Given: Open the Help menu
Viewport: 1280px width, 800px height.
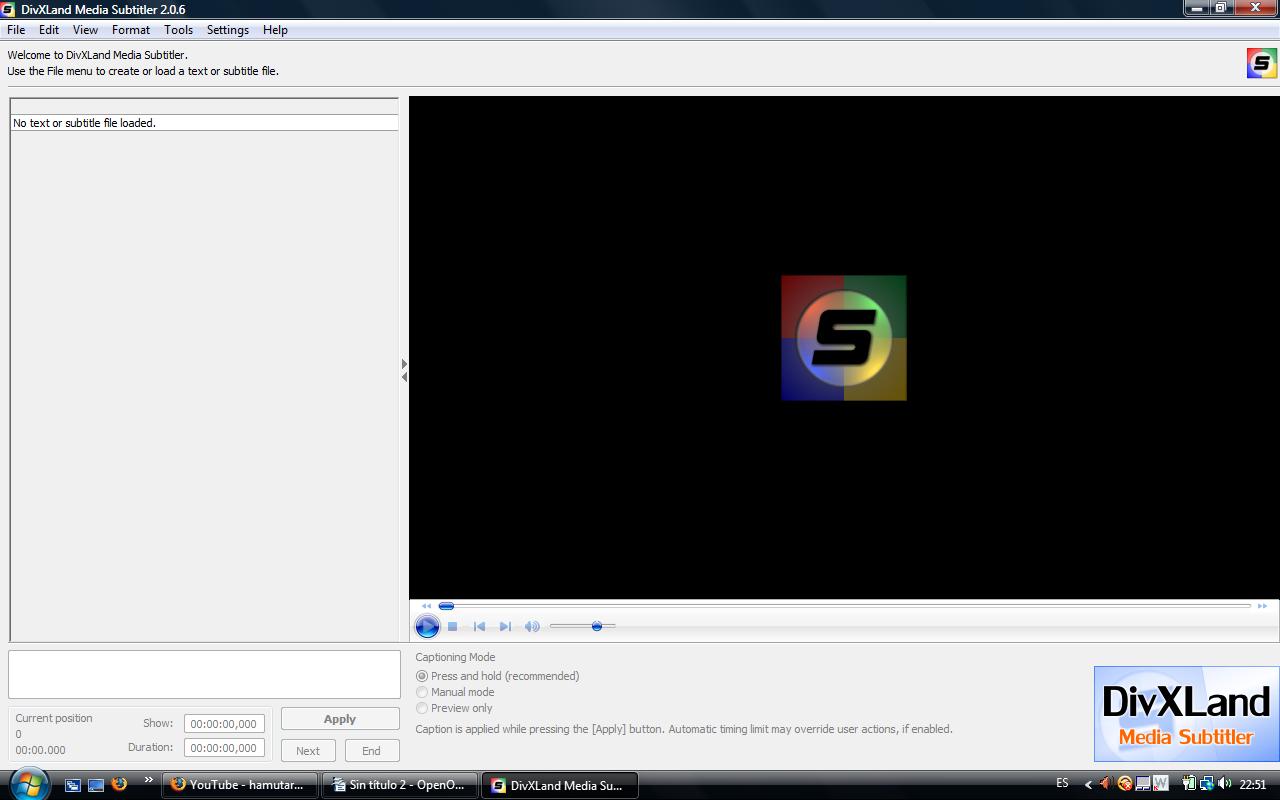Looking at the screenshot, I should click(x=275, y=30).
